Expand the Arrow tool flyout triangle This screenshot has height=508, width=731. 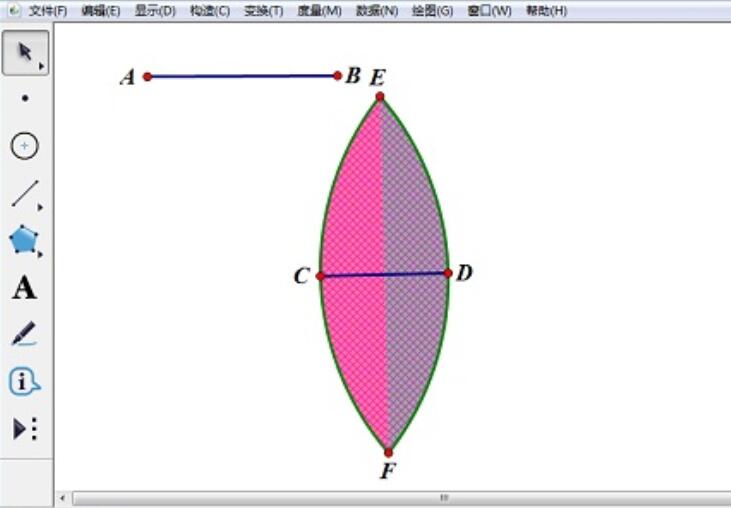tap(41, 67)
